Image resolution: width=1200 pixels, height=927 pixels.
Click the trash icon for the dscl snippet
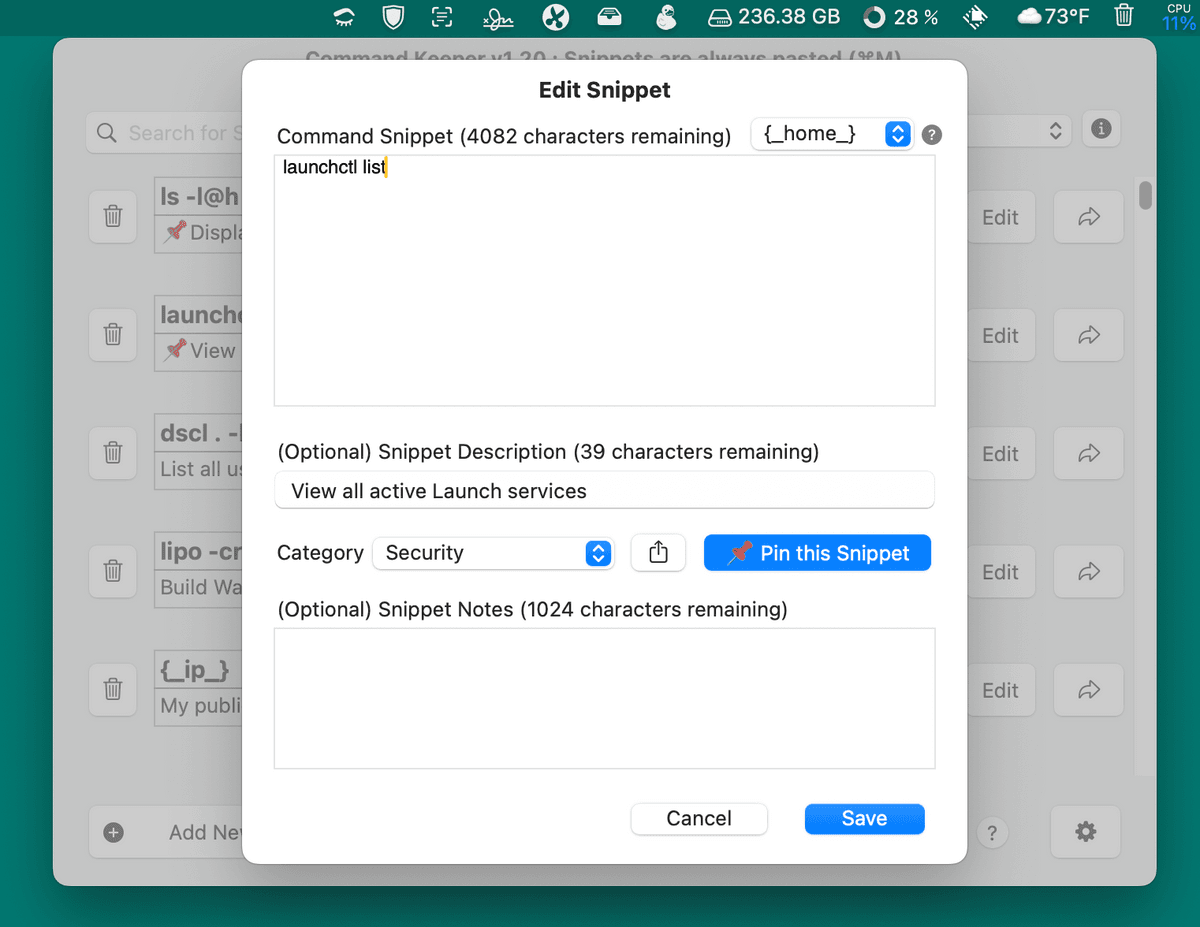113,453
